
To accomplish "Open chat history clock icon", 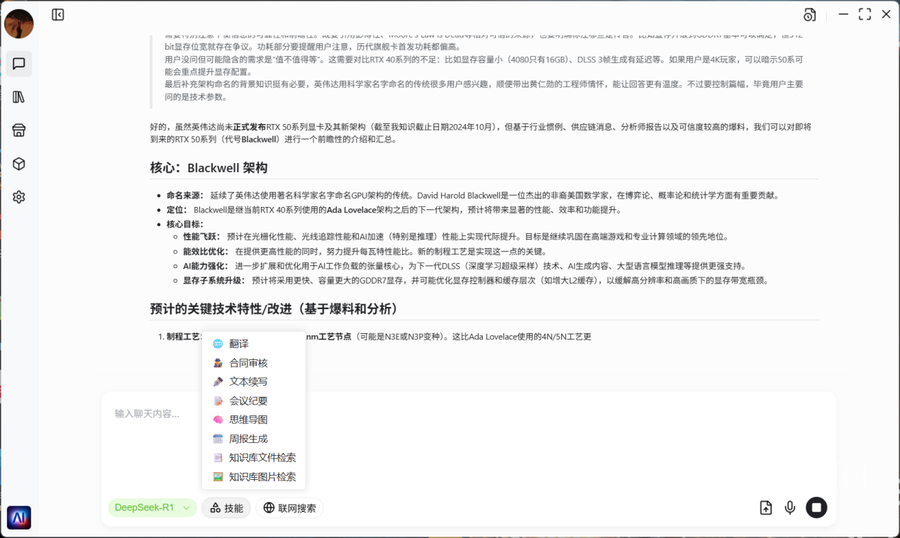I will click(x=809, y=15).
